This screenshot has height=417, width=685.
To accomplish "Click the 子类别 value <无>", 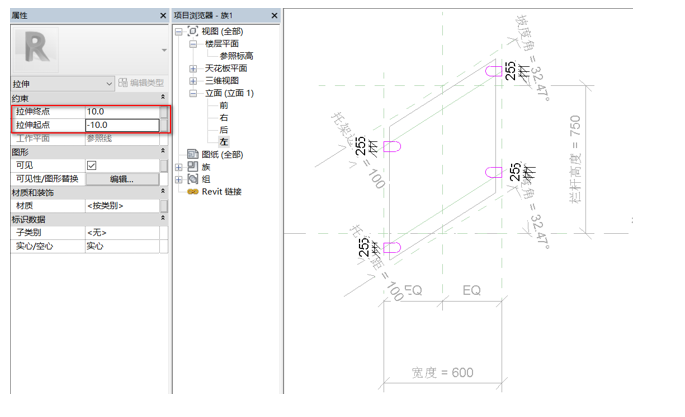I will click(122, 232).
